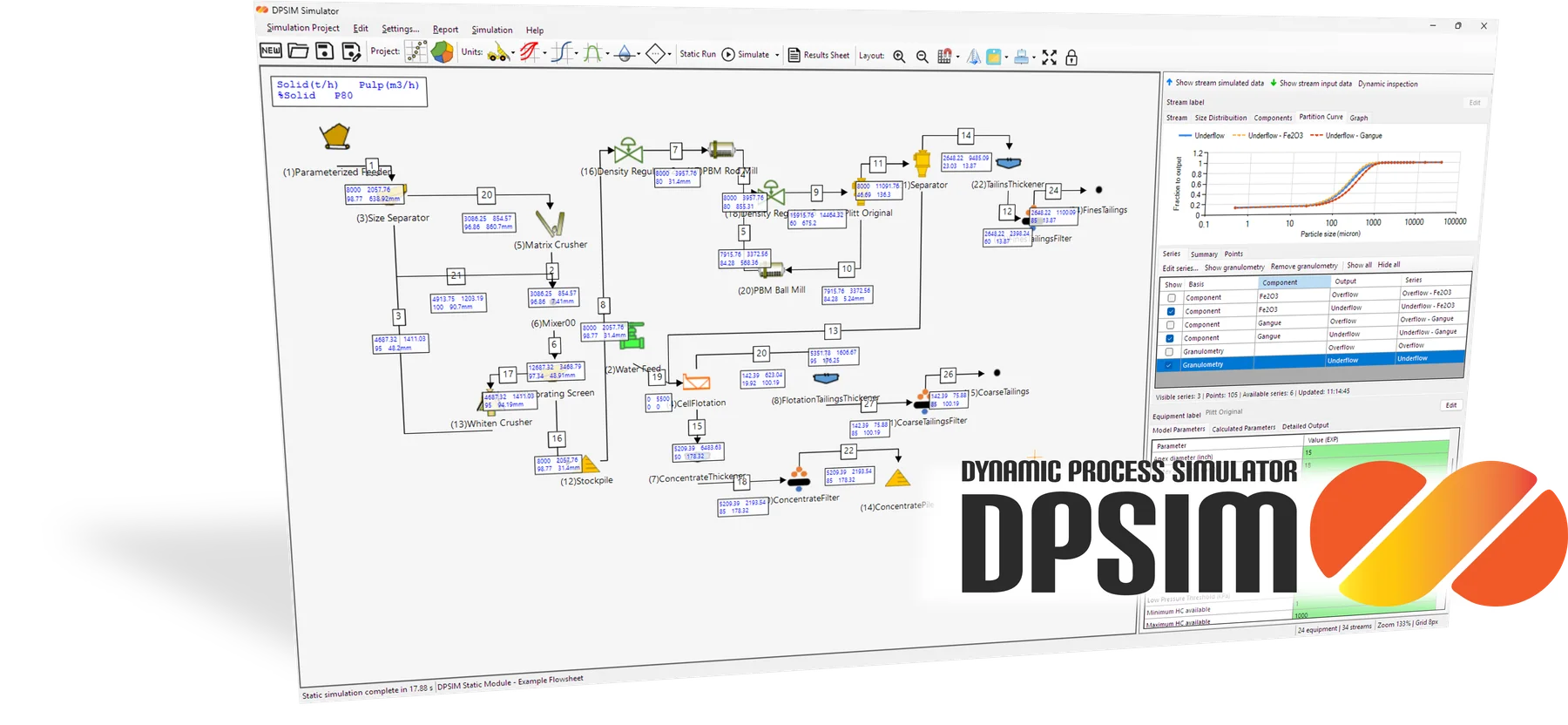
Task: Click the Save As icon with the pencil
Action: point(351,52)
